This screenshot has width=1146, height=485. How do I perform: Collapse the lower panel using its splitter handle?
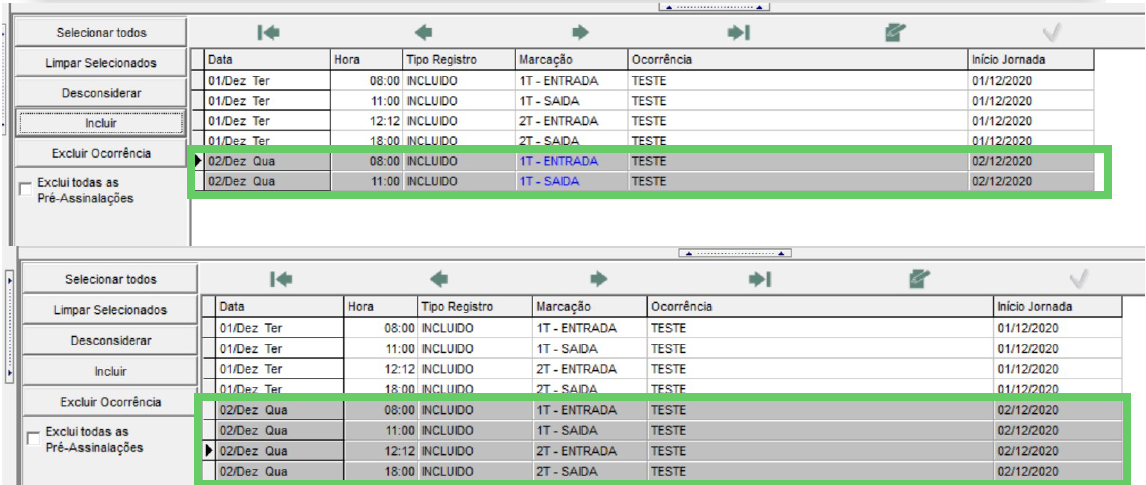[x=735, y=253]
